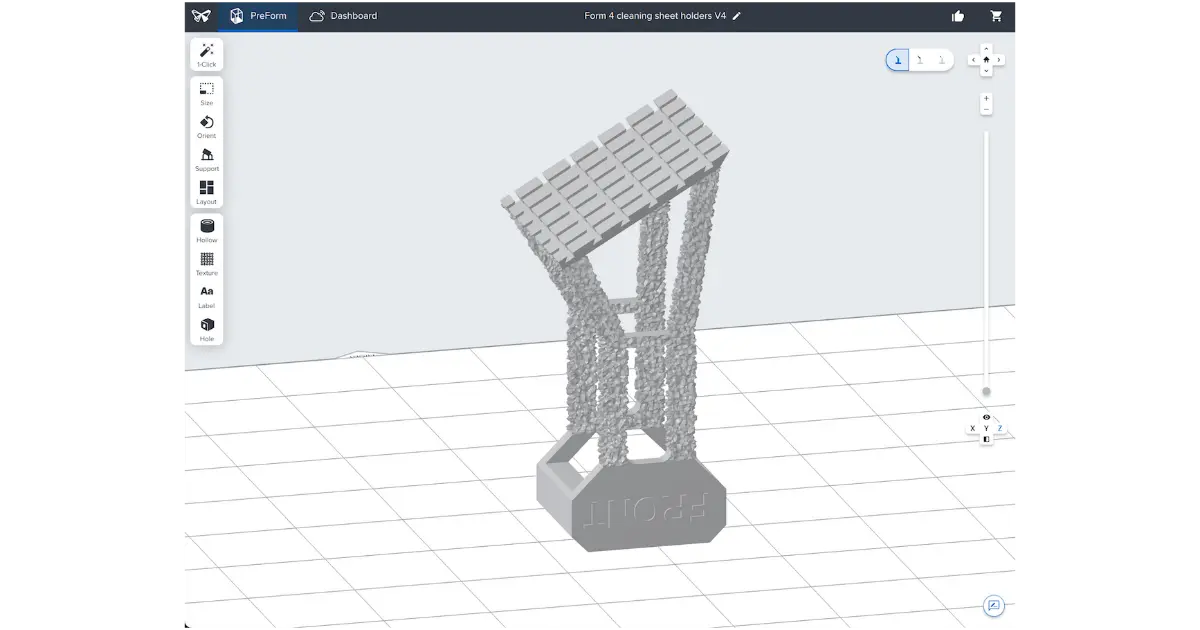Click the model's slotted top plate
Viewport: 1200px width, 630px height.
point(614,176)
